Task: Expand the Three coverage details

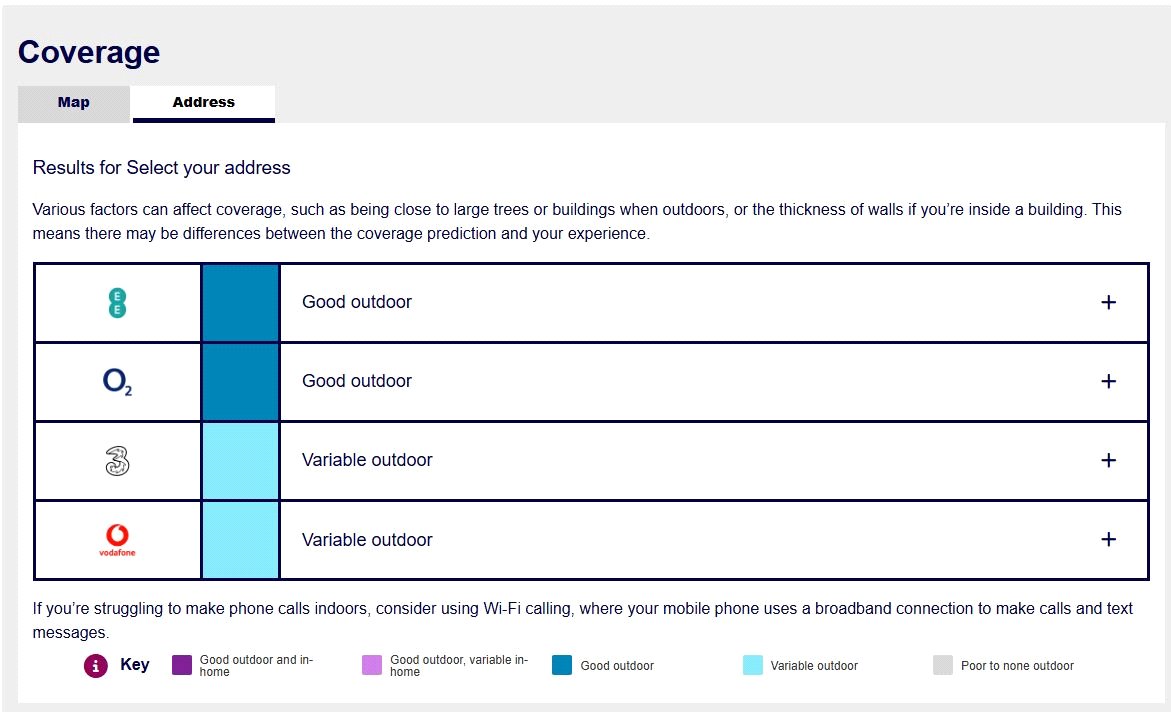Action: (x=1108, y=460)
